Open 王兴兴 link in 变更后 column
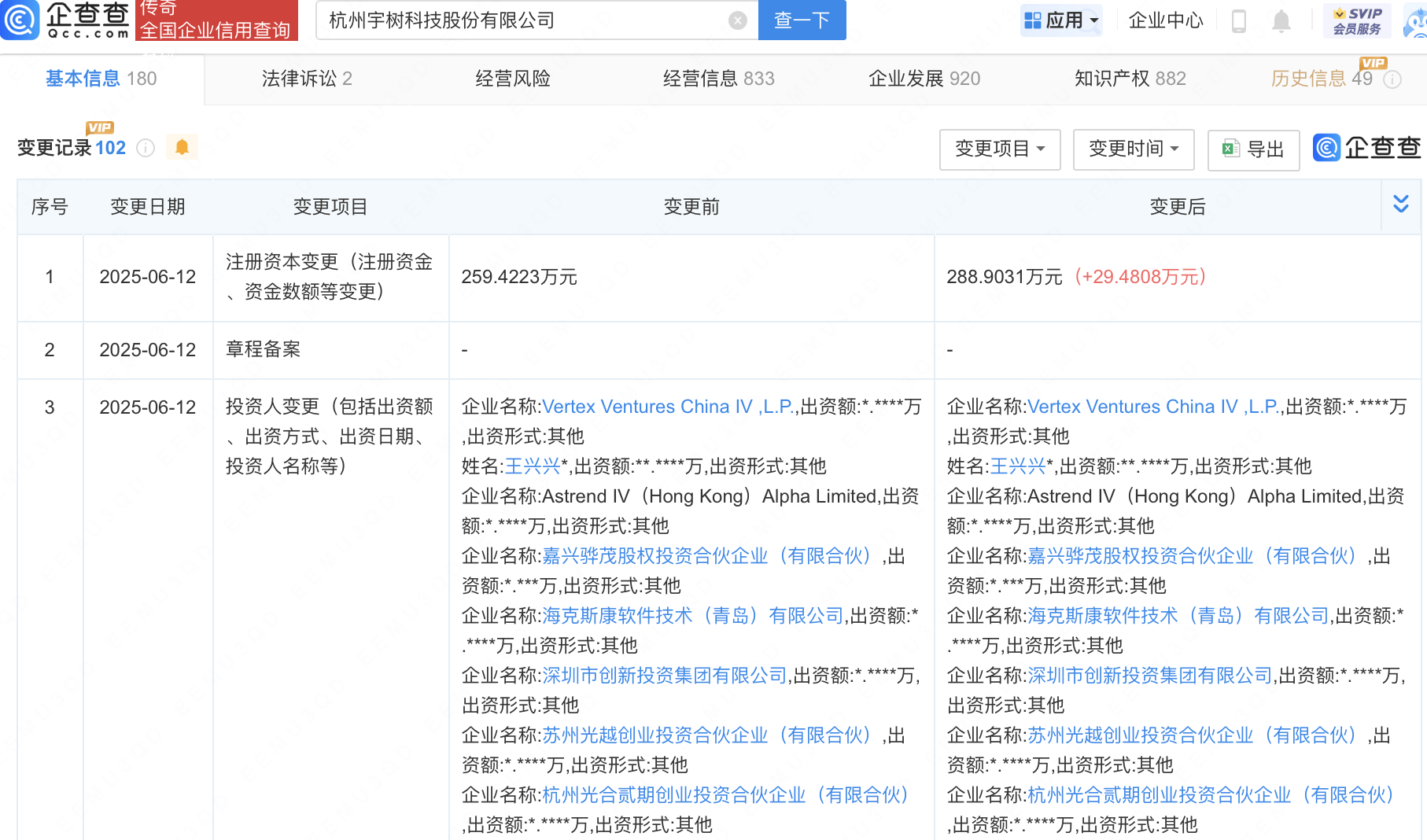The width and height of the screenshot is (1427, 840). pos(1018,466)
